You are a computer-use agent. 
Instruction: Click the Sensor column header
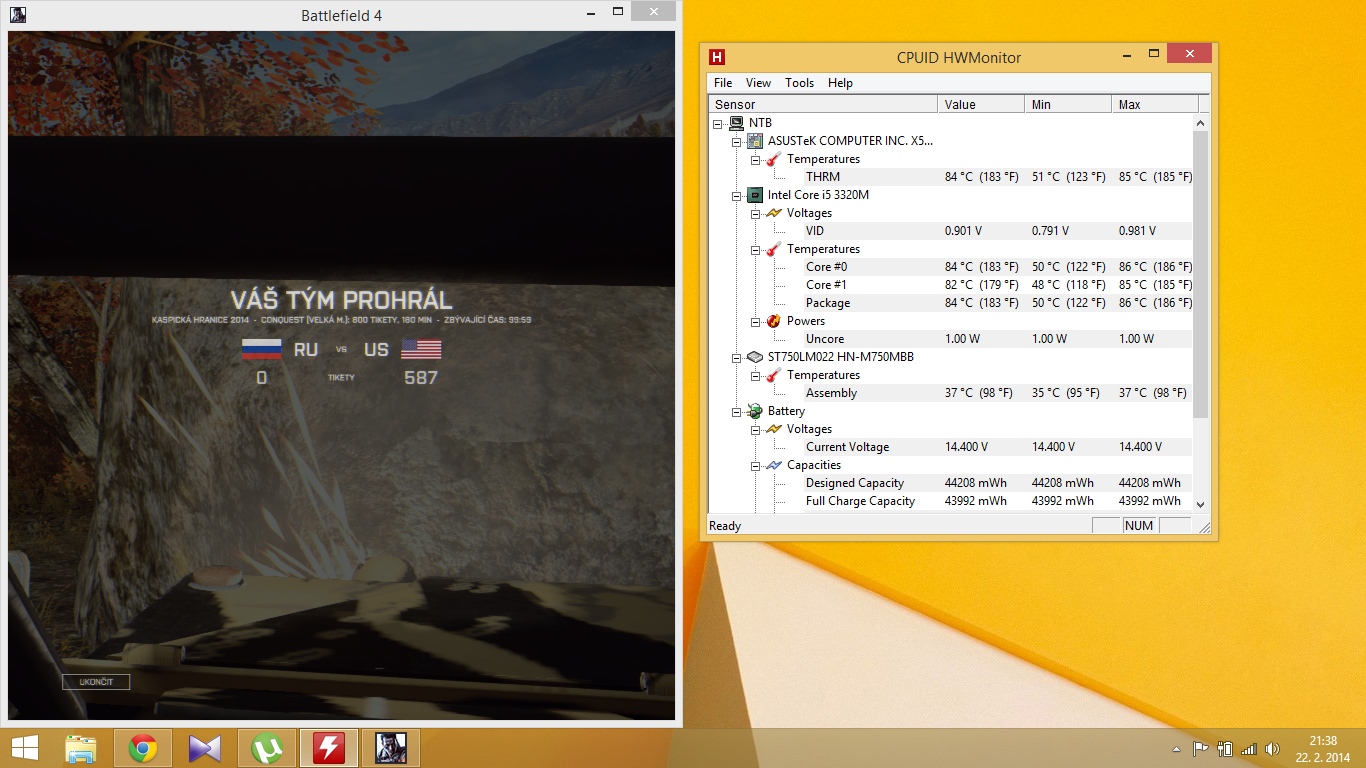pos(824,104)
